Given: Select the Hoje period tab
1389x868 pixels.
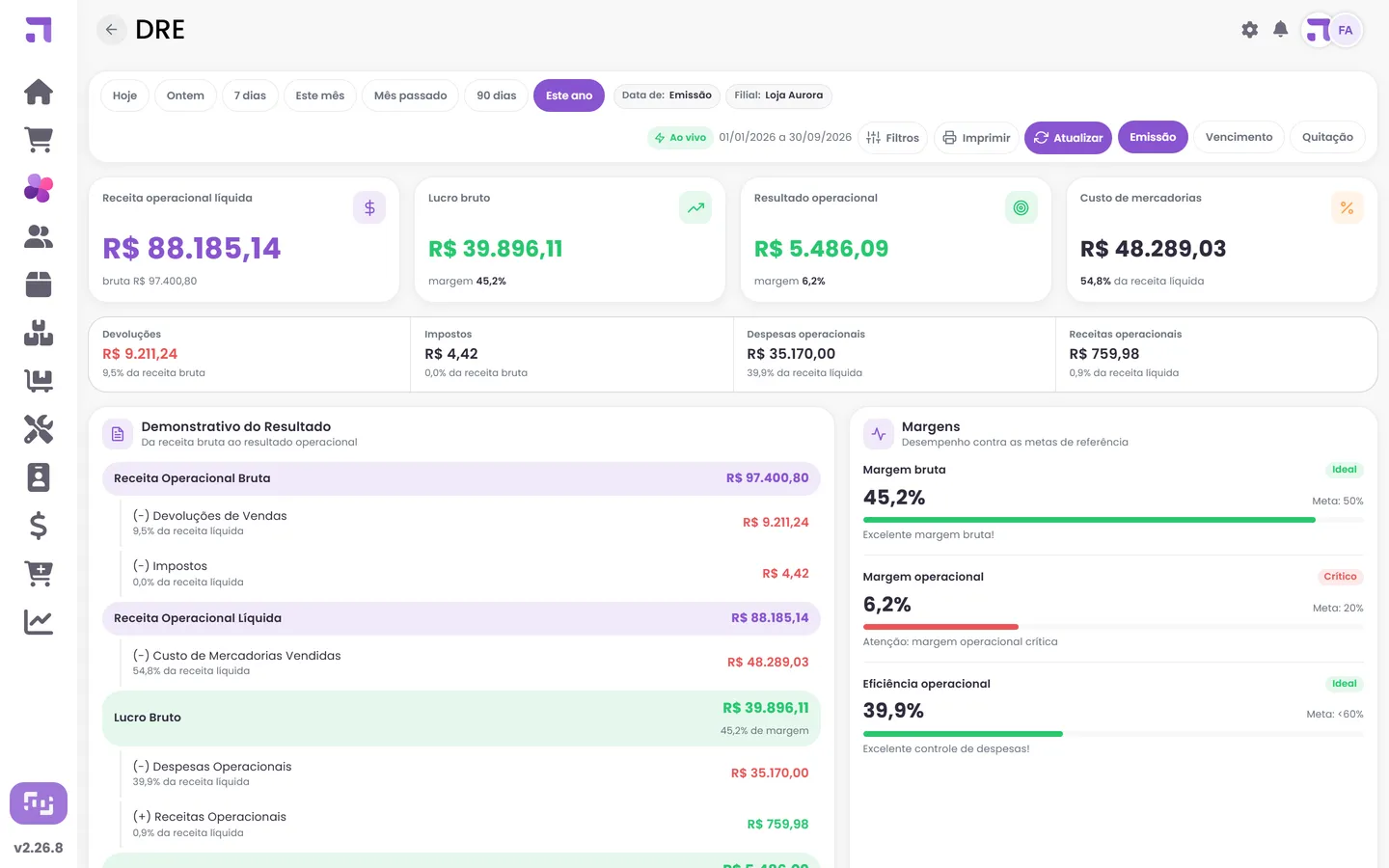Looking at the screenshot, I should pyautogui.click(x=124, y=95).
